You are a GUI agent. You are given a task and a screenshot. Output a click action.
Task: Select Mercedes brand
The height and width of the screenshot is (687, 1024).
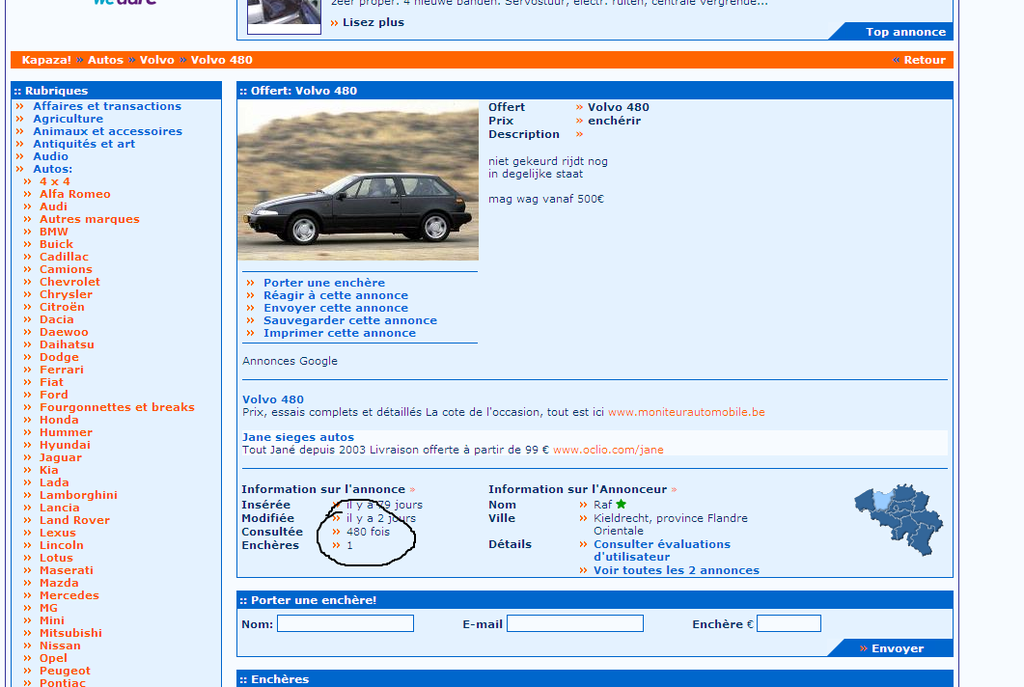click(69, 596)
